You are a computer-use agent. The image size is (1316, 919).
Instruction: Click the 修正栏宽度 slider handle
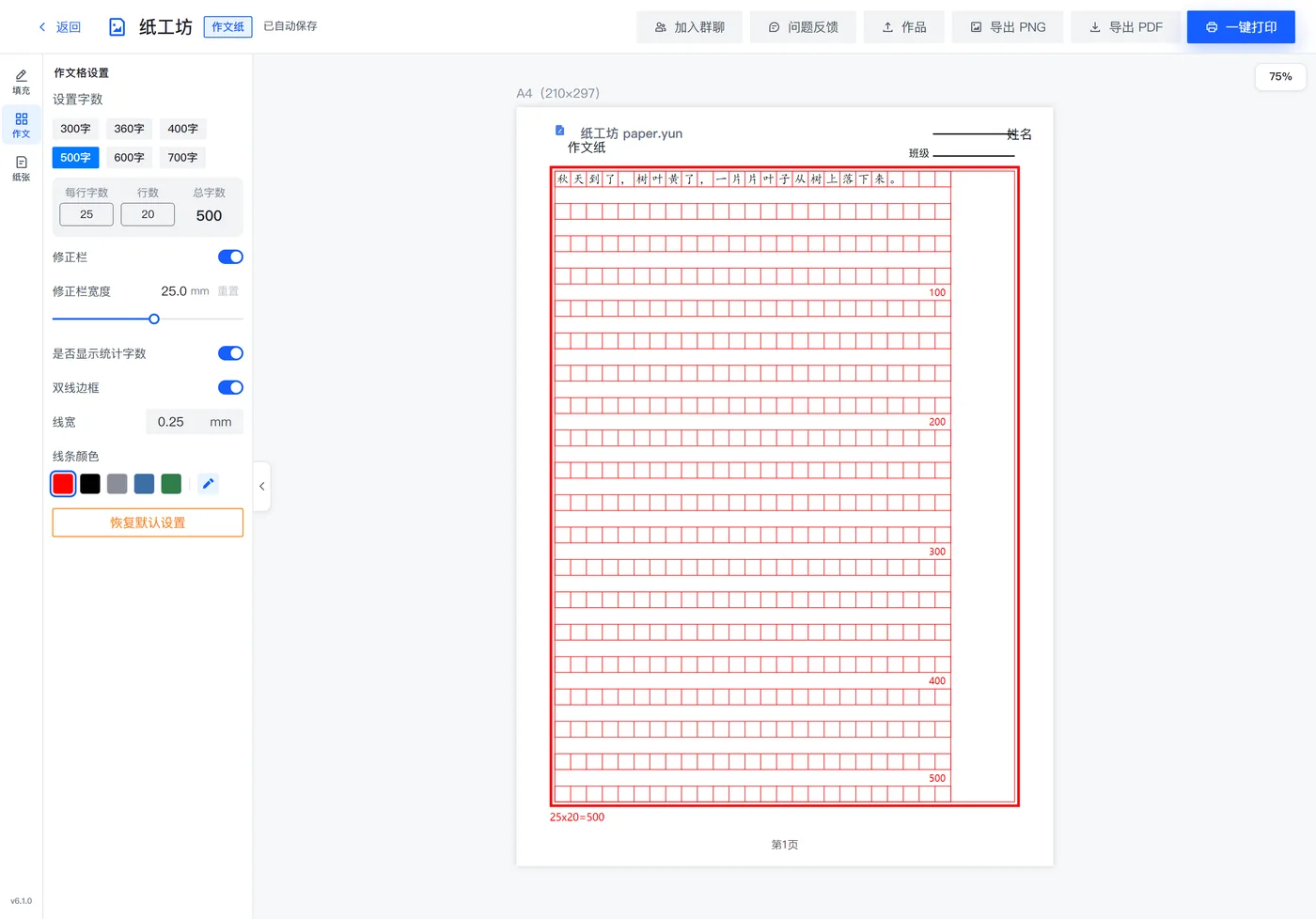(x=154, y=319)
